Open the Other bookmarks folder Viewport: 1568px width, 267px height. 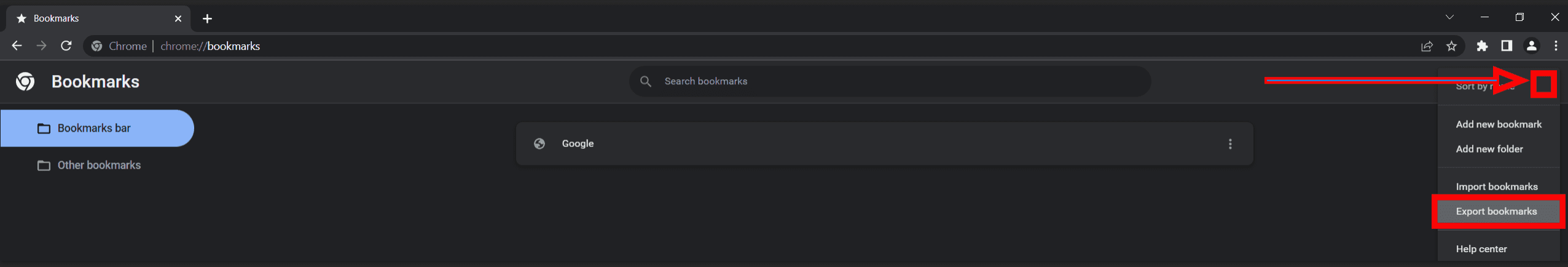(x=99, y=165)
